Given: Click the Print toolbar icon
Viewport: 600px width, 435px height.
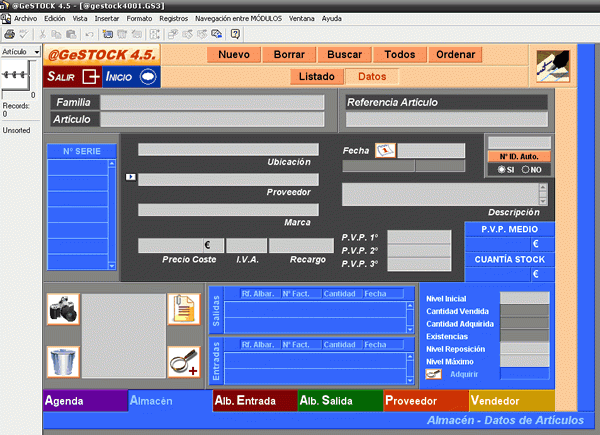Looking at the screenshot, I should coord(9,34).
